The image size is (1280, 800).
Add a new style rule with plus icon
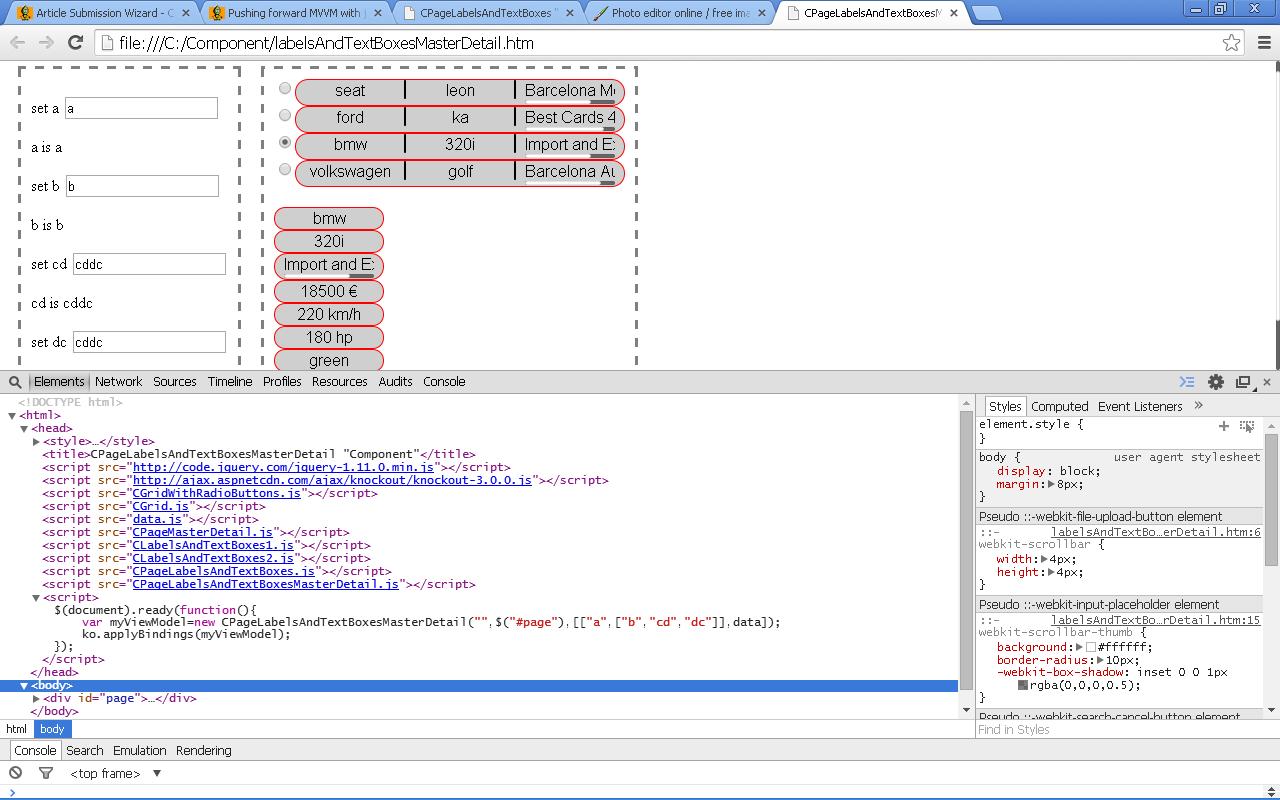tap(1223, 425)
